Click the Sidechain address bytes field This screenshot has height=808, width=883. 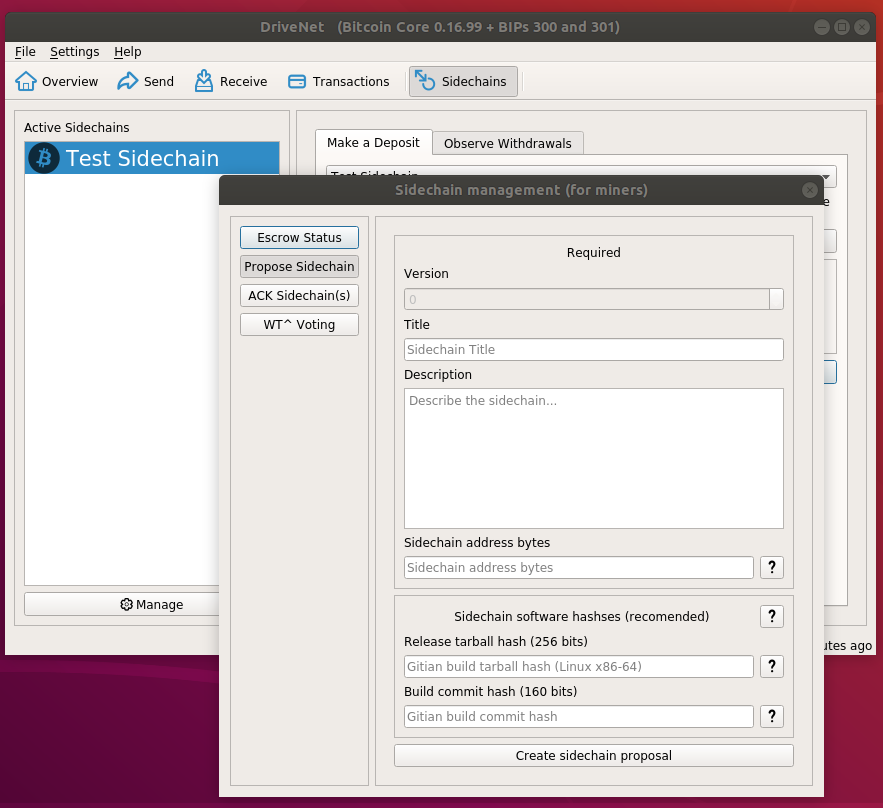tap(578, 567)
